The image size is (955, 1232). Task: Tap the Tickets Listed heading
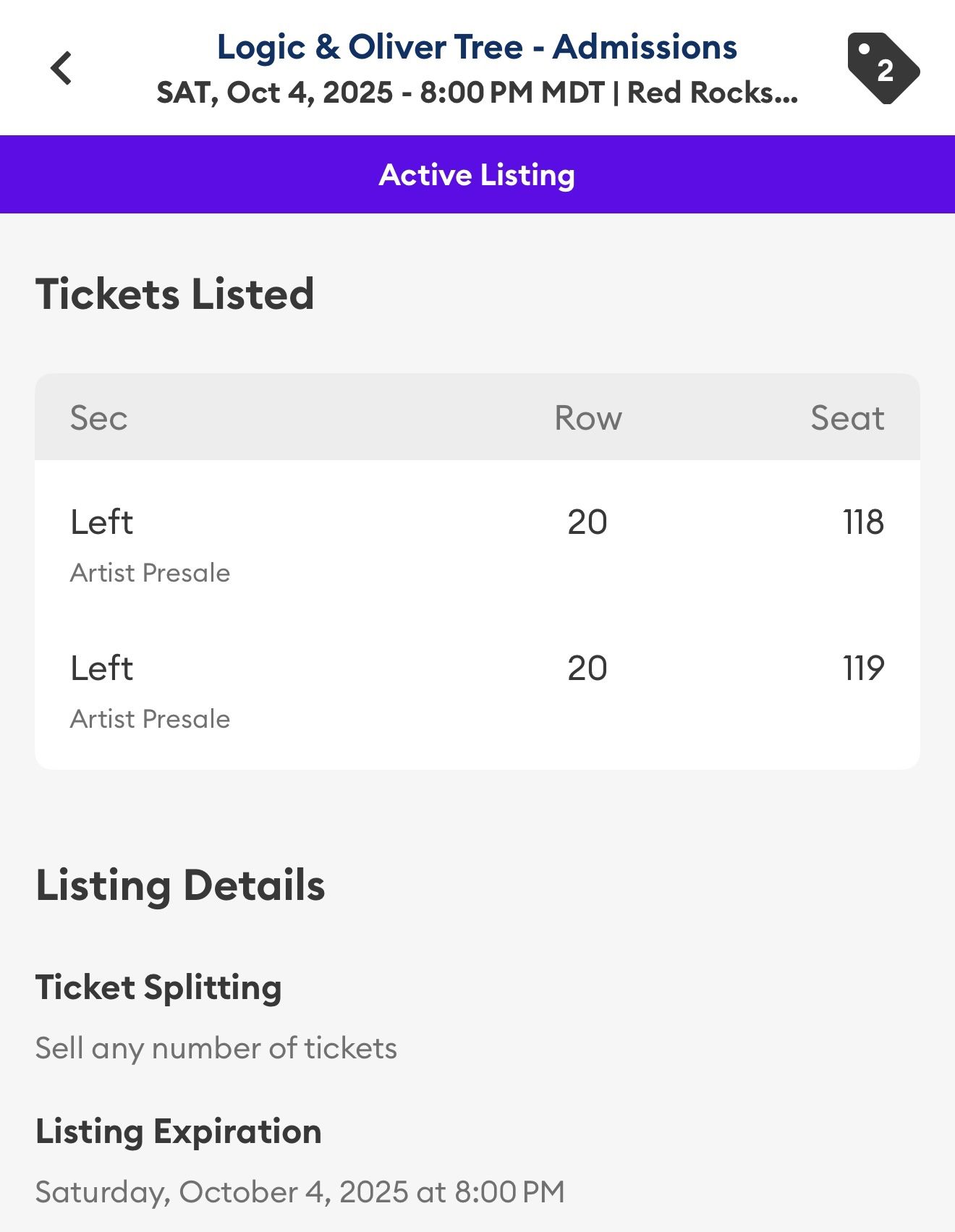[x=175, y=294]
